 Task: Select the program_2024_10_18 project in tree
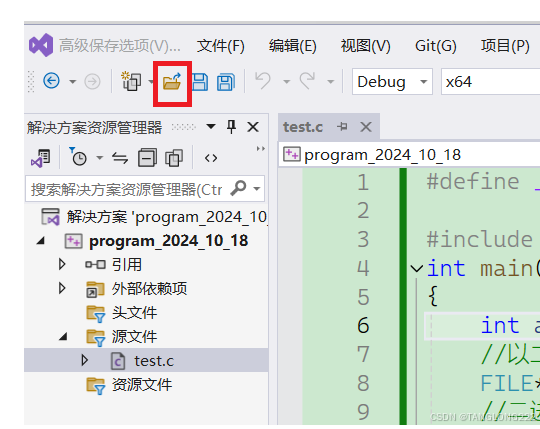(x=168, y=241)
